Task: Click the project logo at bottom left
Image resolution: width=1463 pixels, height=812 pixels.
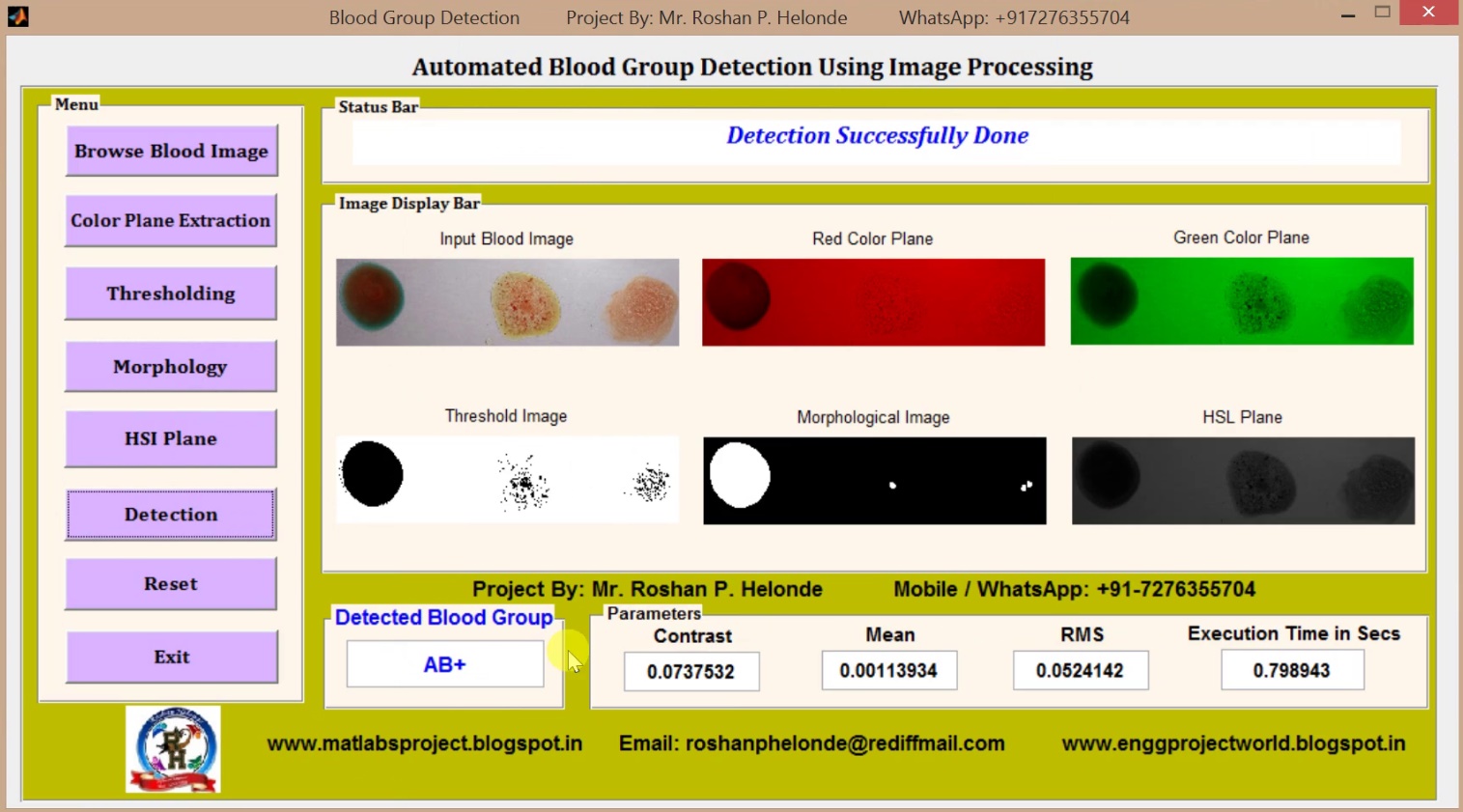Action: click(172, 748)
